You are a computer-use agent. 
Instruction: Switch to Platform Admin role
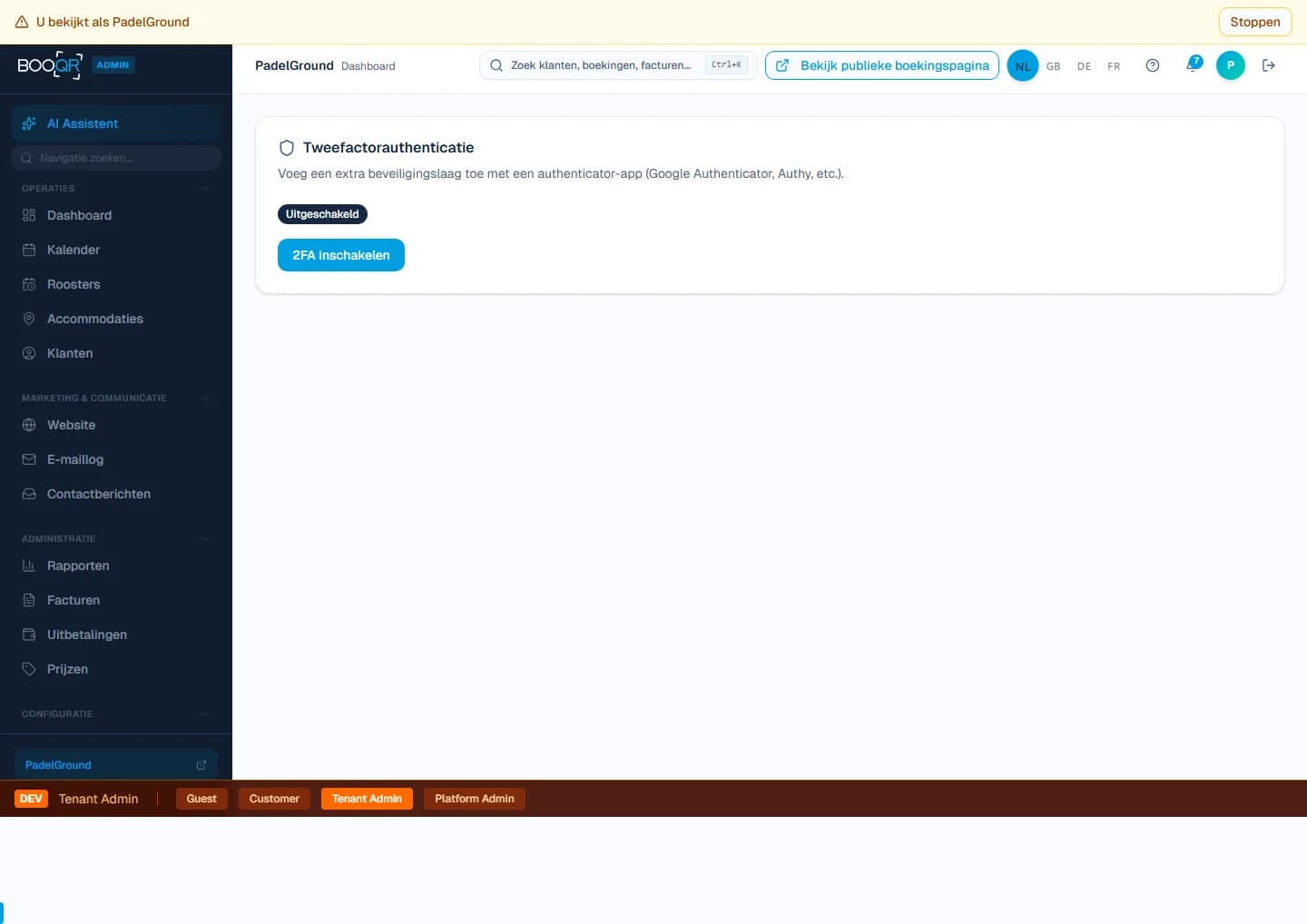(474, 799)
